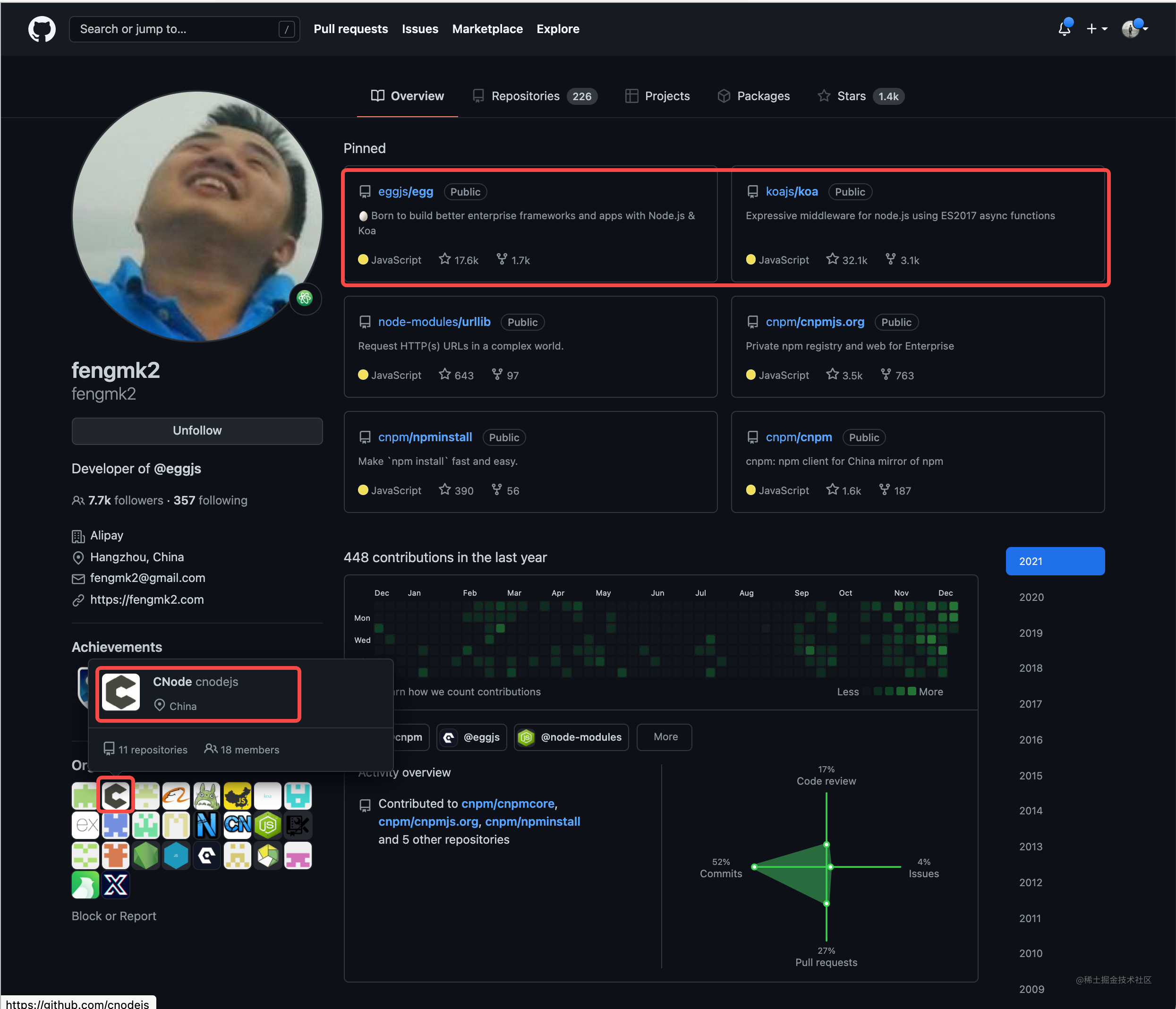Image resolution: width=1176 pixels, height=1009 pixels.
Task: View stargazers of koajs/koa (32.1k star icon)
Action: click(x=847, y=259)
